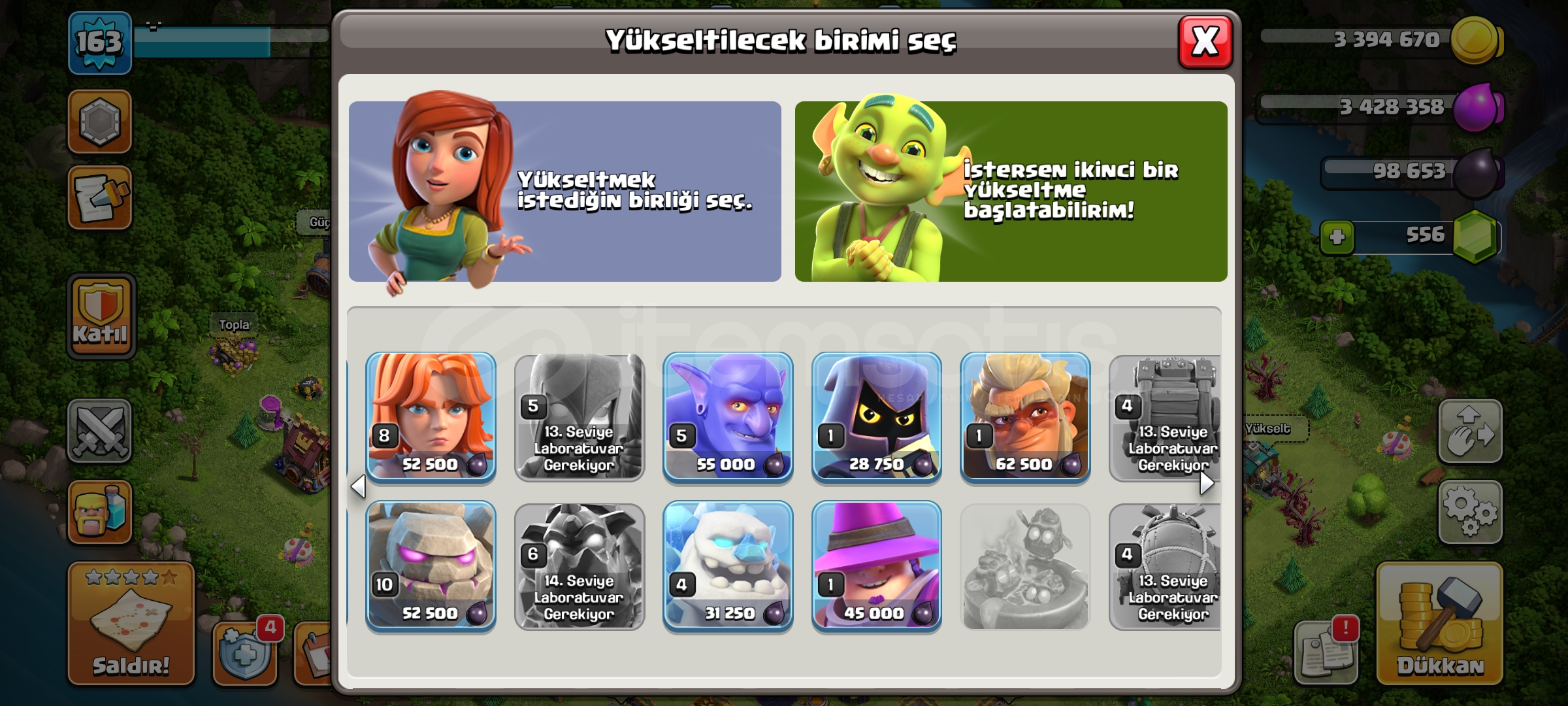Tap the Katıl clan shield button

coord(101,316)
